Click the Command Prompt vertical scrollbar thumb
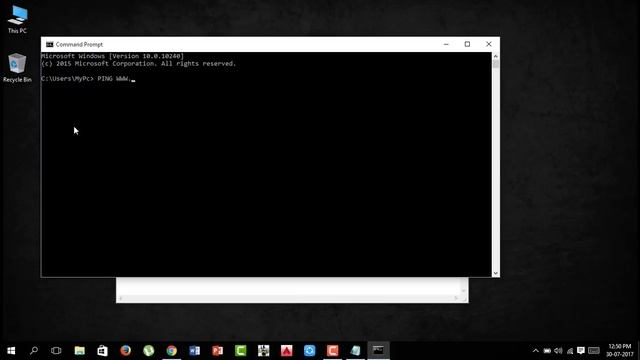Image resolution: width=640 pixels, height=360 pixels. 496,64
